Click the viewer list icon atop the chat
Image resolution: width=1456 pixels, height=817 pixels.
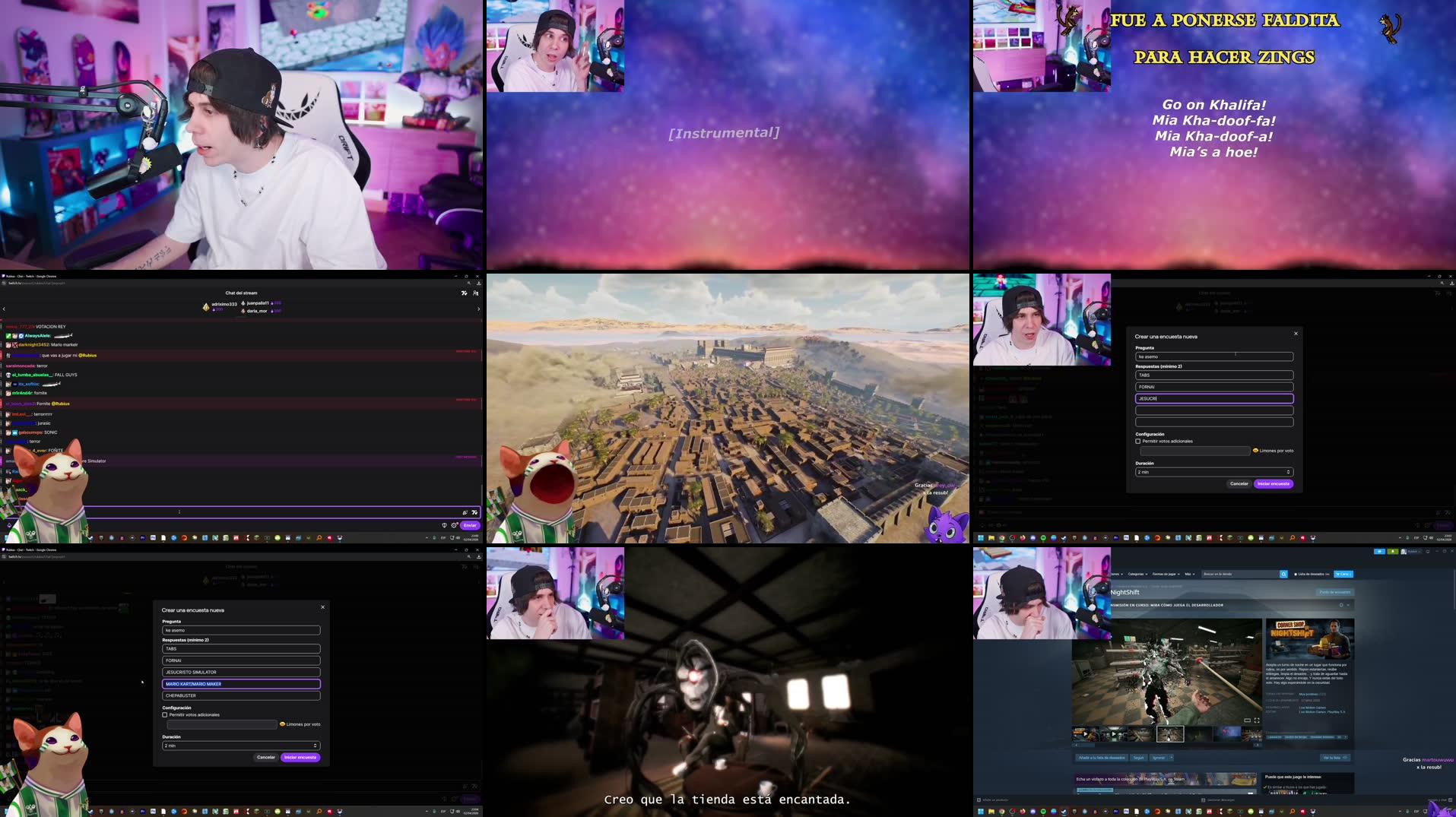tap(475, 293)
